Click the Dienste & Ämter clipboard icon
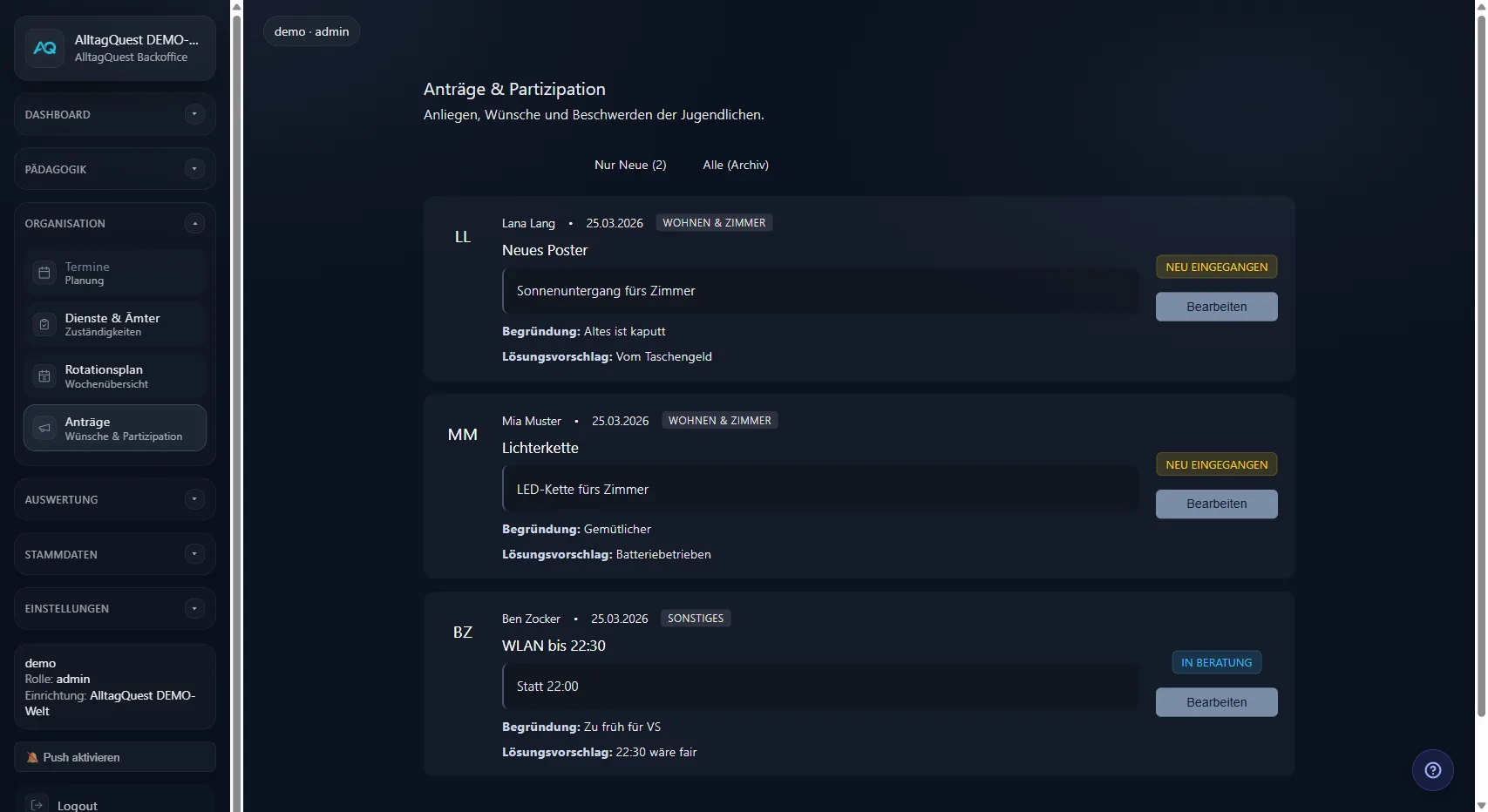Screen dimensions: 1488x812 pos(44,324)
